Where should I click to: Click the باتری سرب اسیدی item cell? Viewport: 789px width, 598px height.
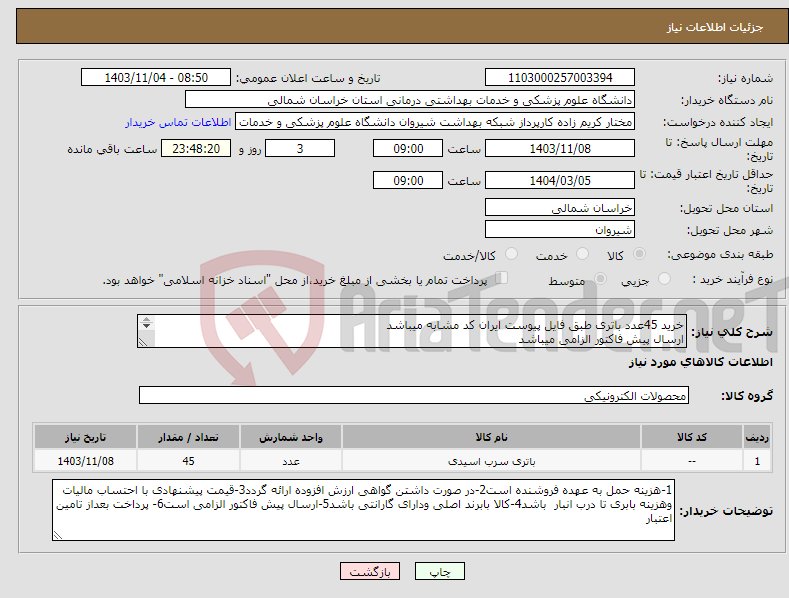[x=492, y=461]
